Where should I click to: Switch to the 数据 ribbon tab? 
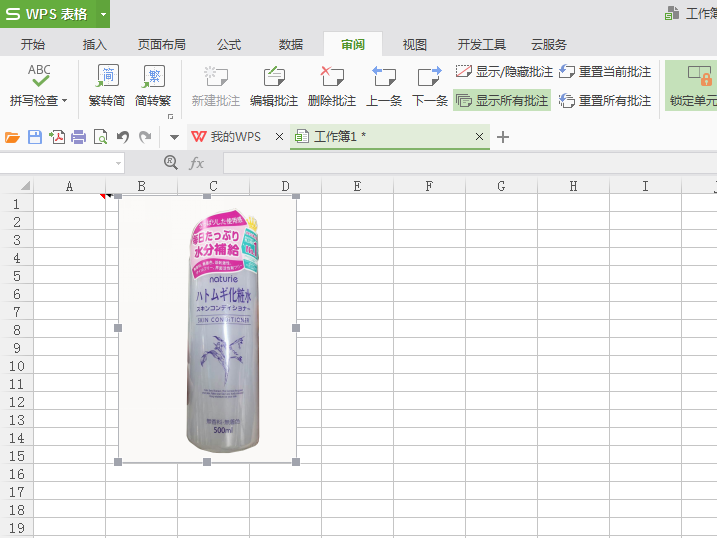[x=291, y=44]
